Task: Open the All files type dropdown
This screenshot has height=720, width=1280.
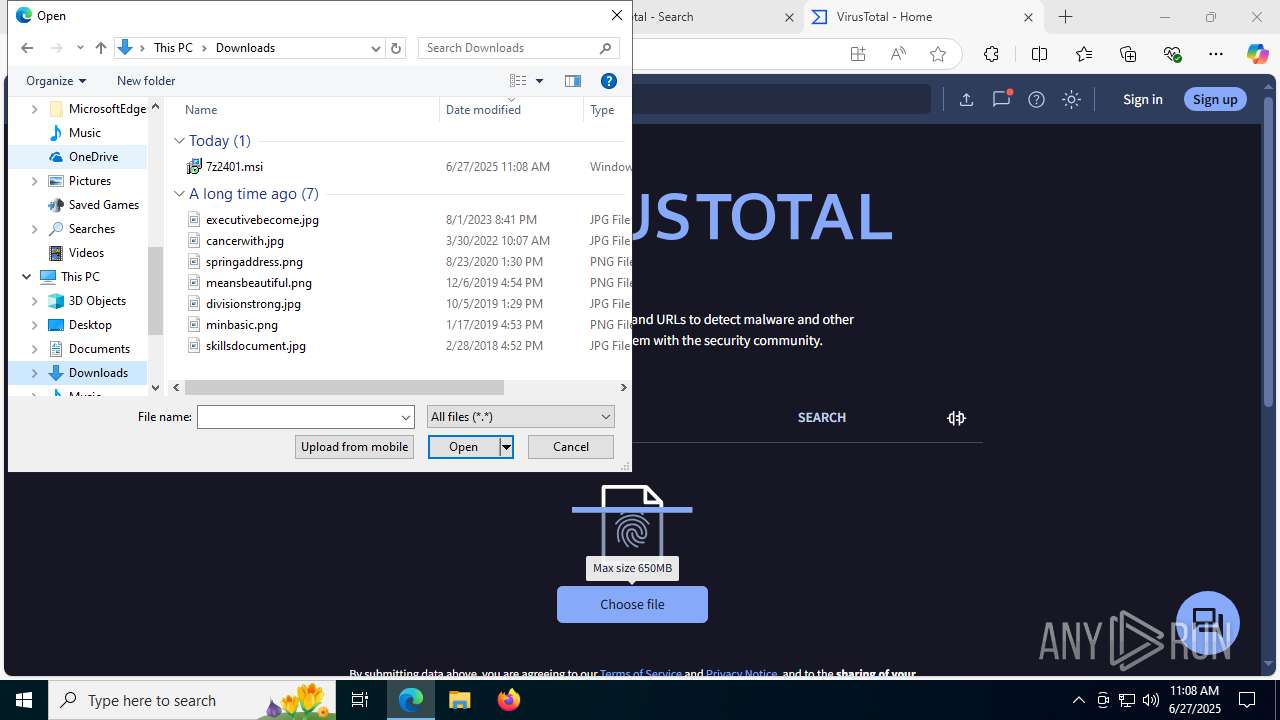Action: pyautogui.click(x=520, y=417)
